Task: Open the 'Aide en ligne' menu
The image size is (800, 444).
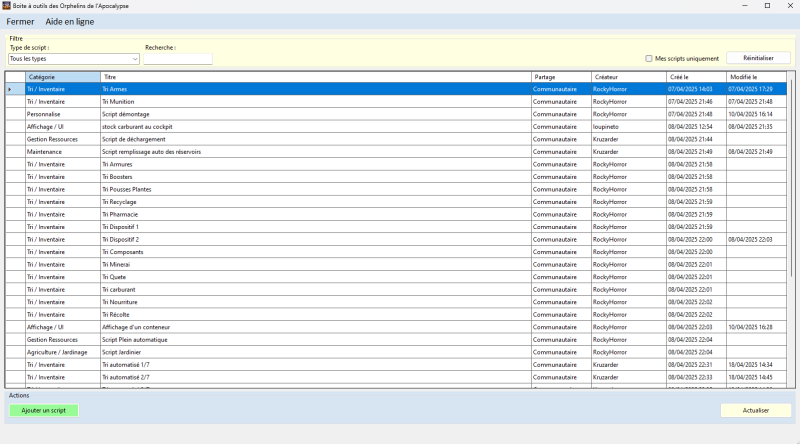Action: (x=70, y=21)
